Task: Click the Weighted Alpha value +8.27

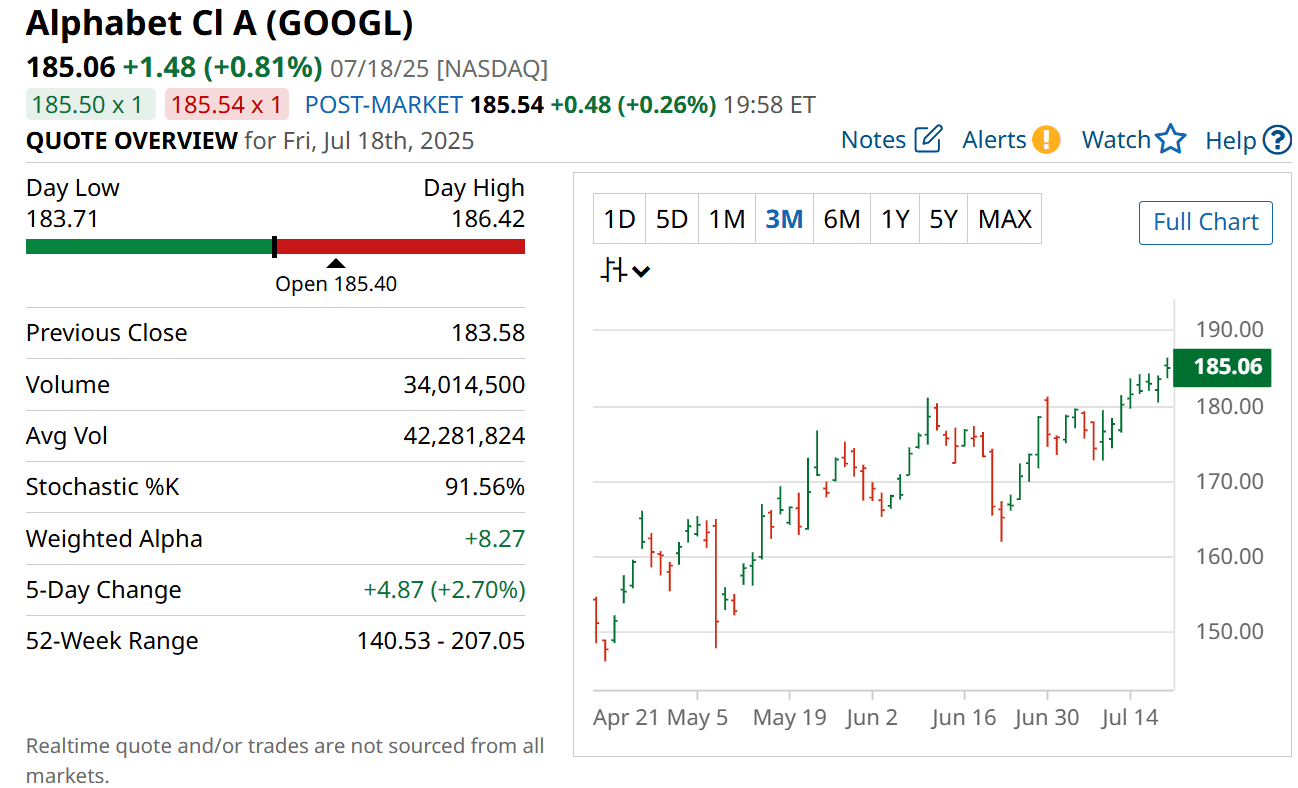Action: (x=495, y=539)
